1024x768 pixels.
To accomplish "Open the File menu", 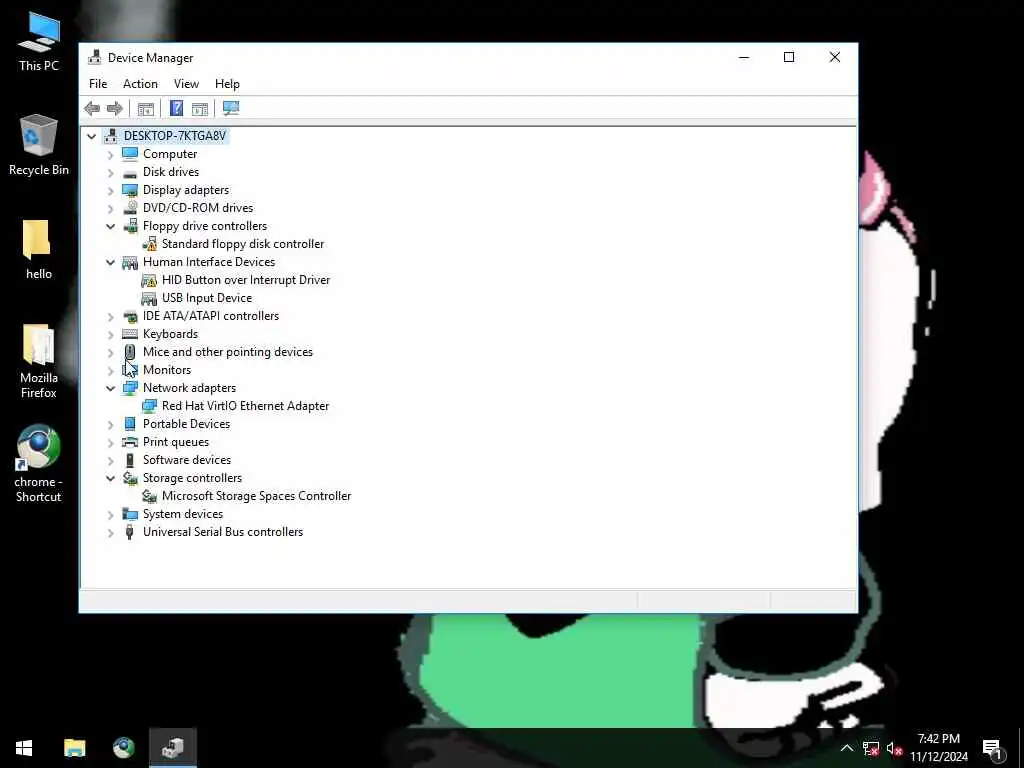I will tap(98, 84).
